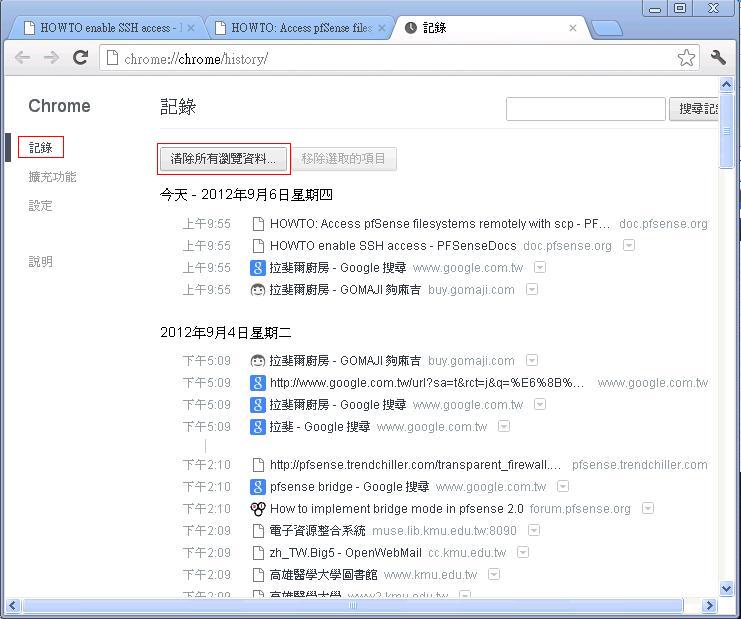Click GOMAJI face favicon at 下午5:09
This screenshot has height=619, width=741.
pyautogui.click(x=258, y=361)
